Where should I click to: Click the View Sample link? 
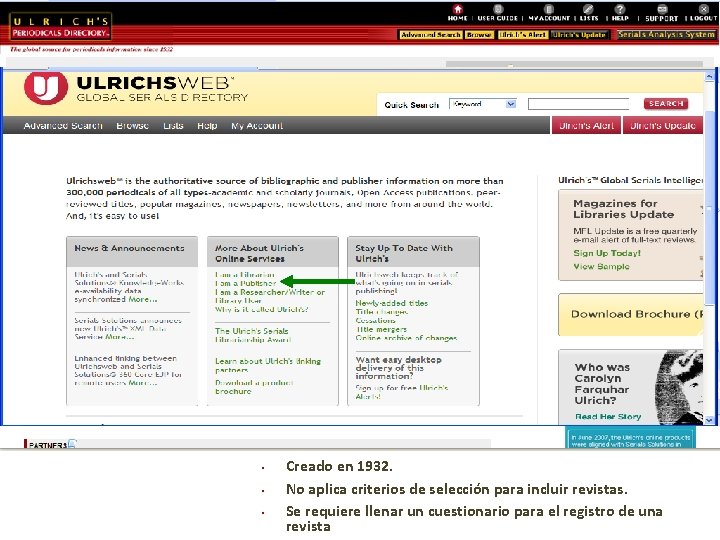(x=601, y=266)
